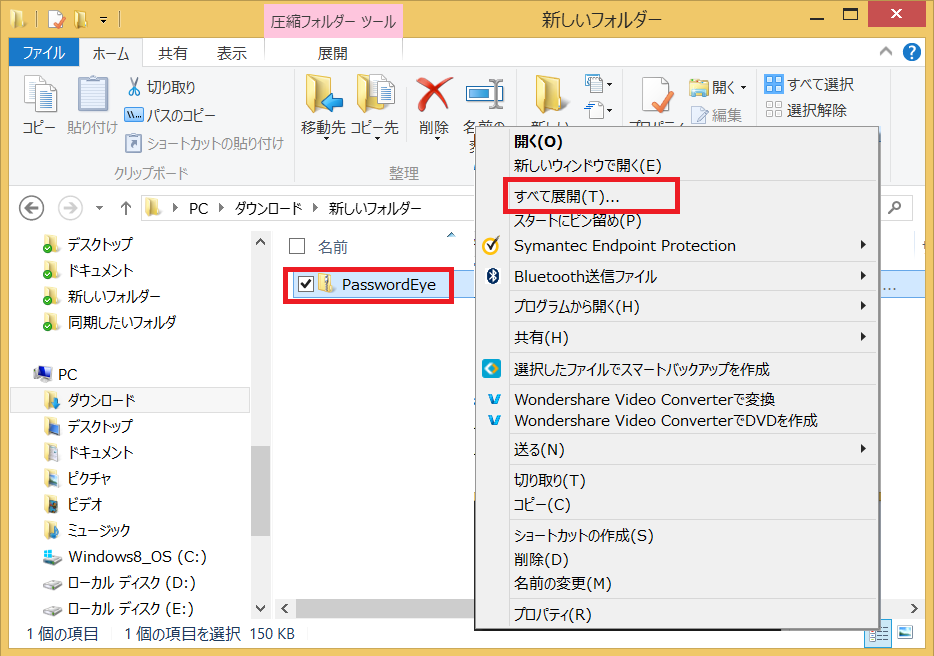
Task: Click the navigation pane vertical scrollbar thumb
Action: point(260,491)
